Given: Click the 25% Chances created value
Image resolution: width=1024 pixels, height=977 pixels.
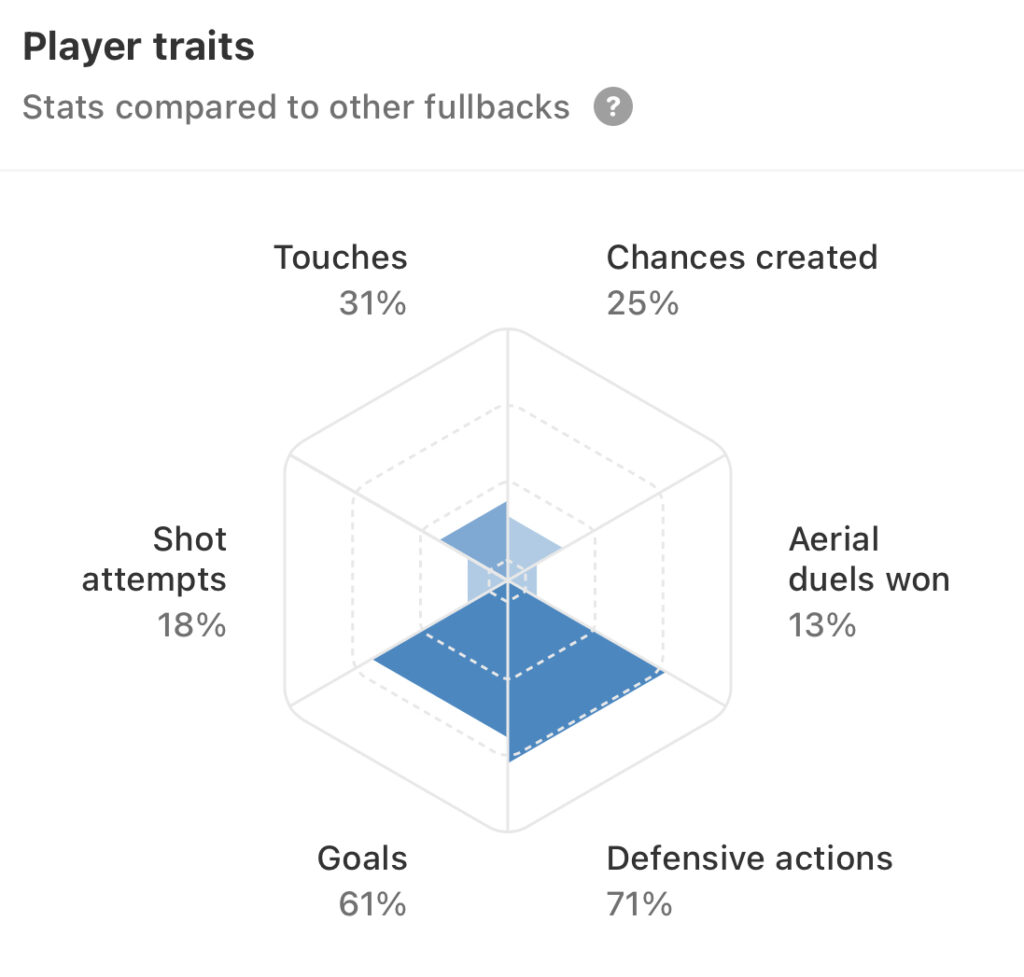Looking at the screenshot, I should (643, 304).
